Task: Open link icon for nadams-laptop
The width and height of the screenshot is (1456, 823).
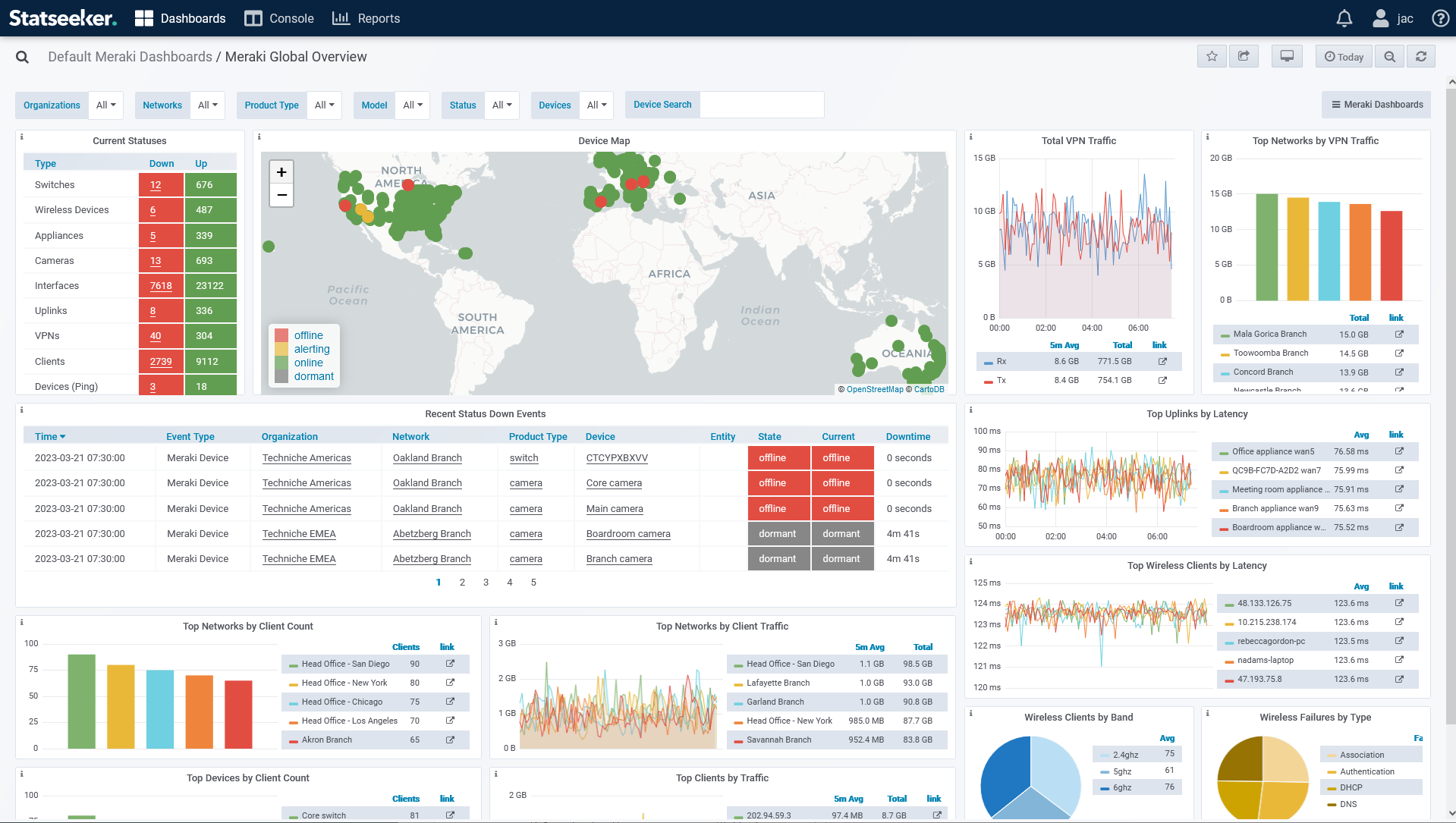Action: [x=1399, y=660]
